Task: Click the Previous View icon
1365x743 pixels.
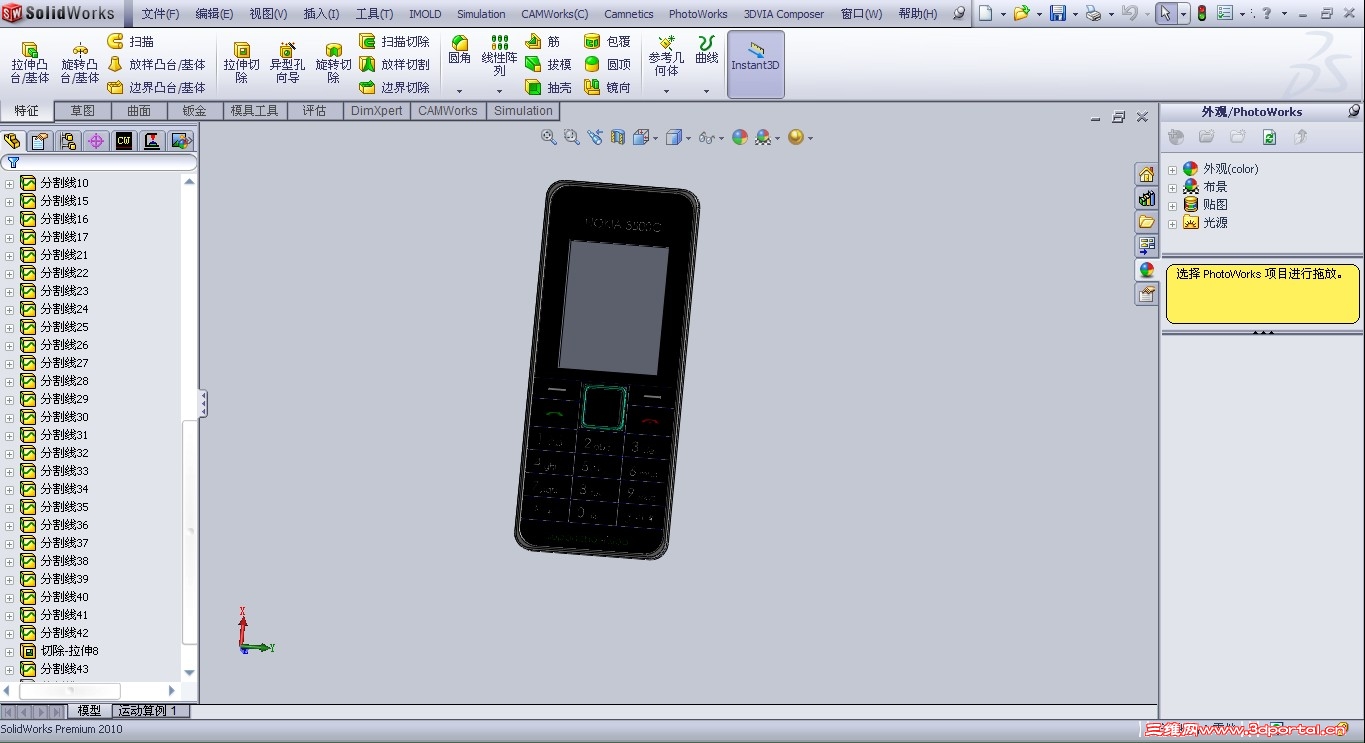Action: (595, 137)
